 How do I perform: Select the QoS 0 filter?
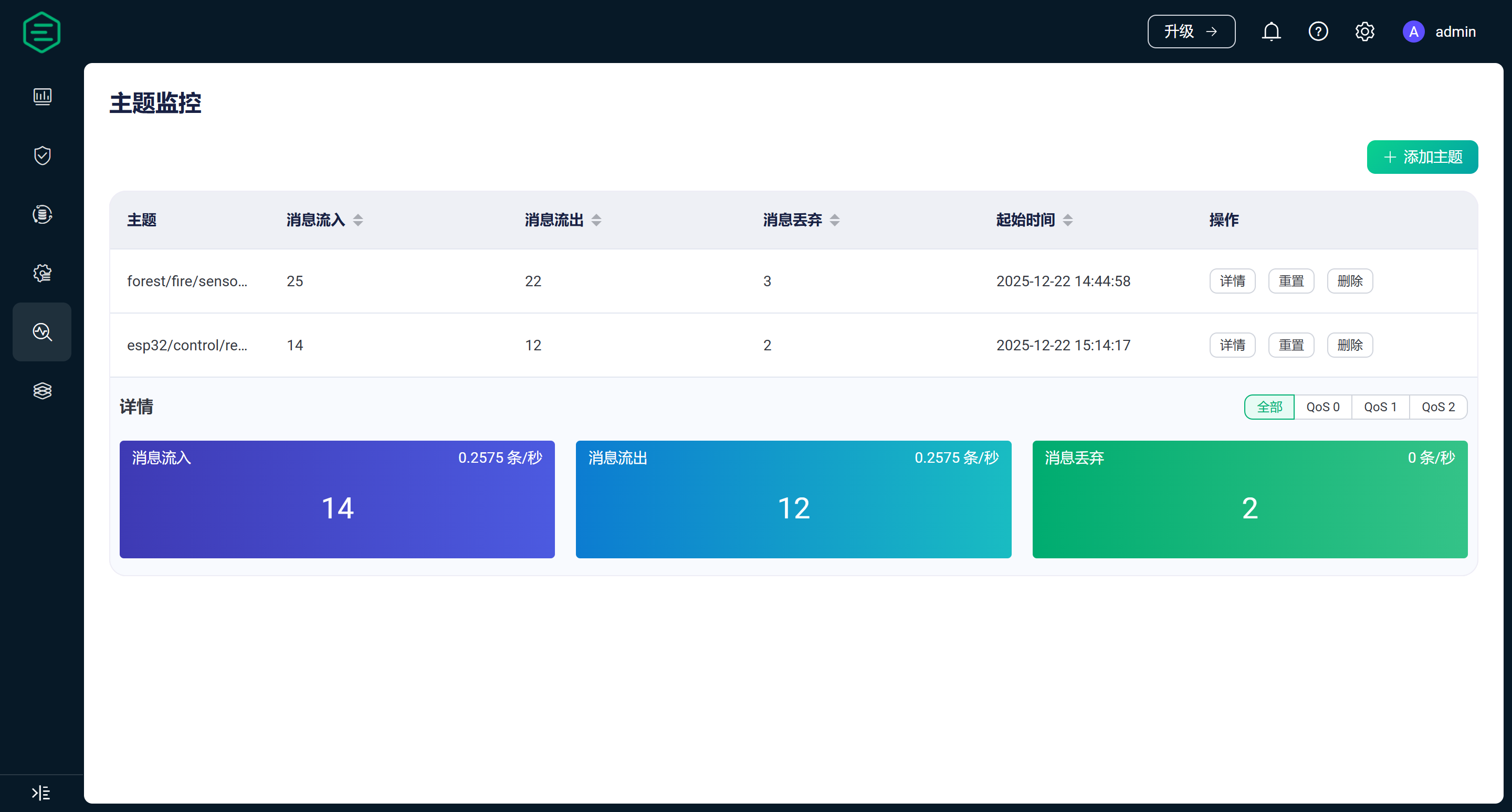click(1322, 407)
